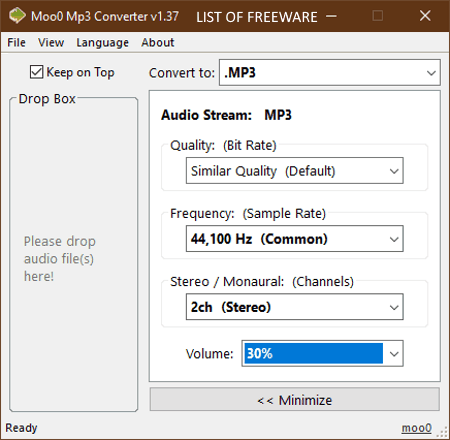
Task: Open the View menu
Action: [x=51, y=42]
